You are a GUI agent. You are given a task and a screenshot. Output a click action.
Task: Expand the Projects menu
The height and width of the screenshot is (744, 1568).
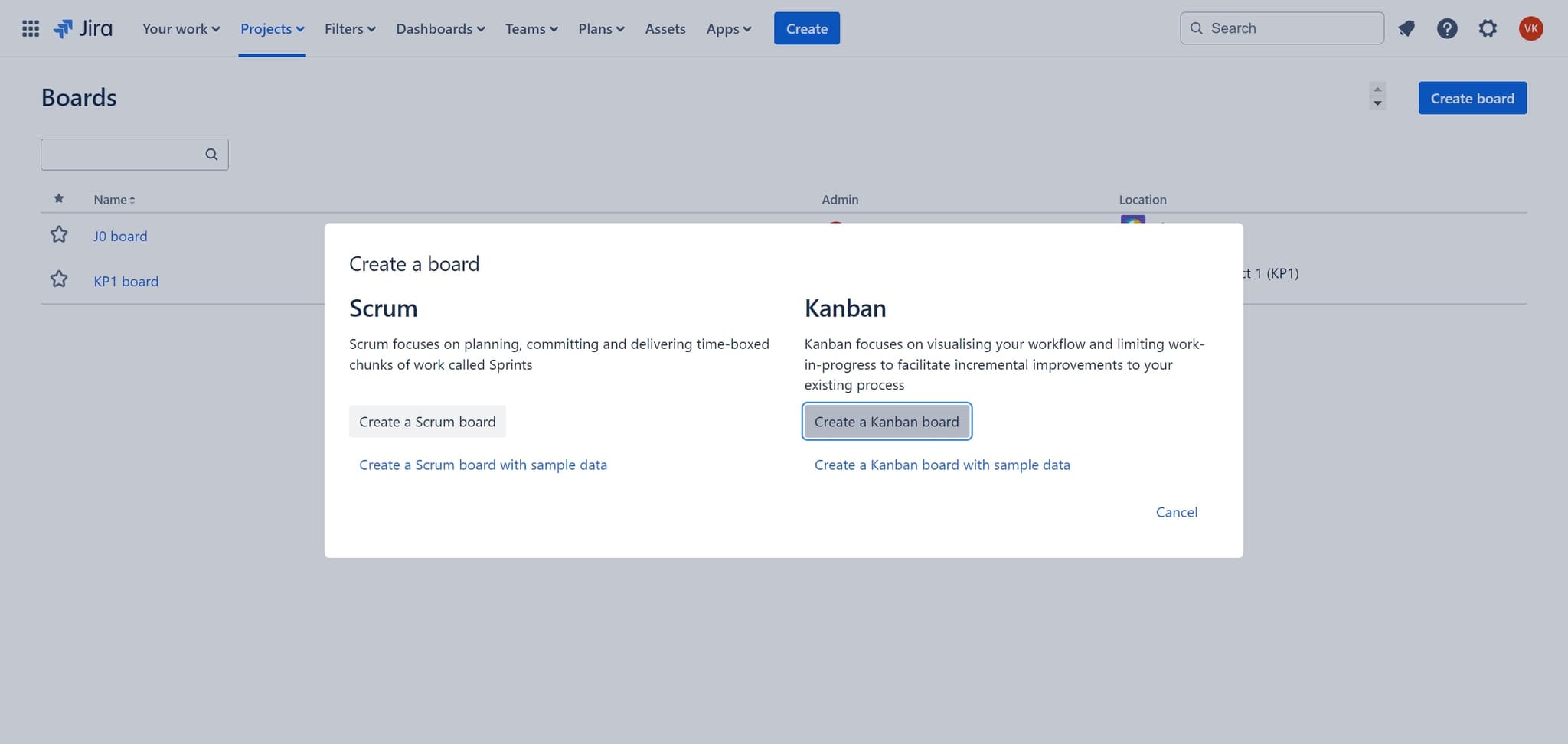point(272,28)
